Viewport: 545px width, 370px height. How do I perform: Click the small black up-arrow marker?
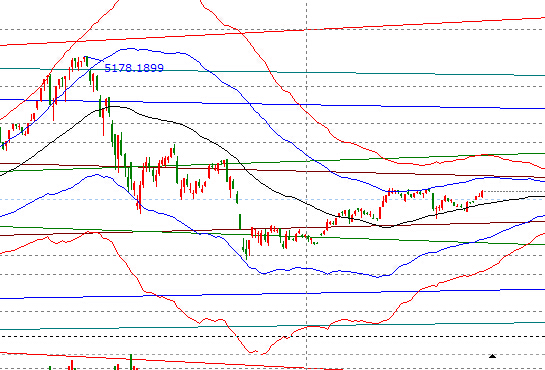click(492, 356)
